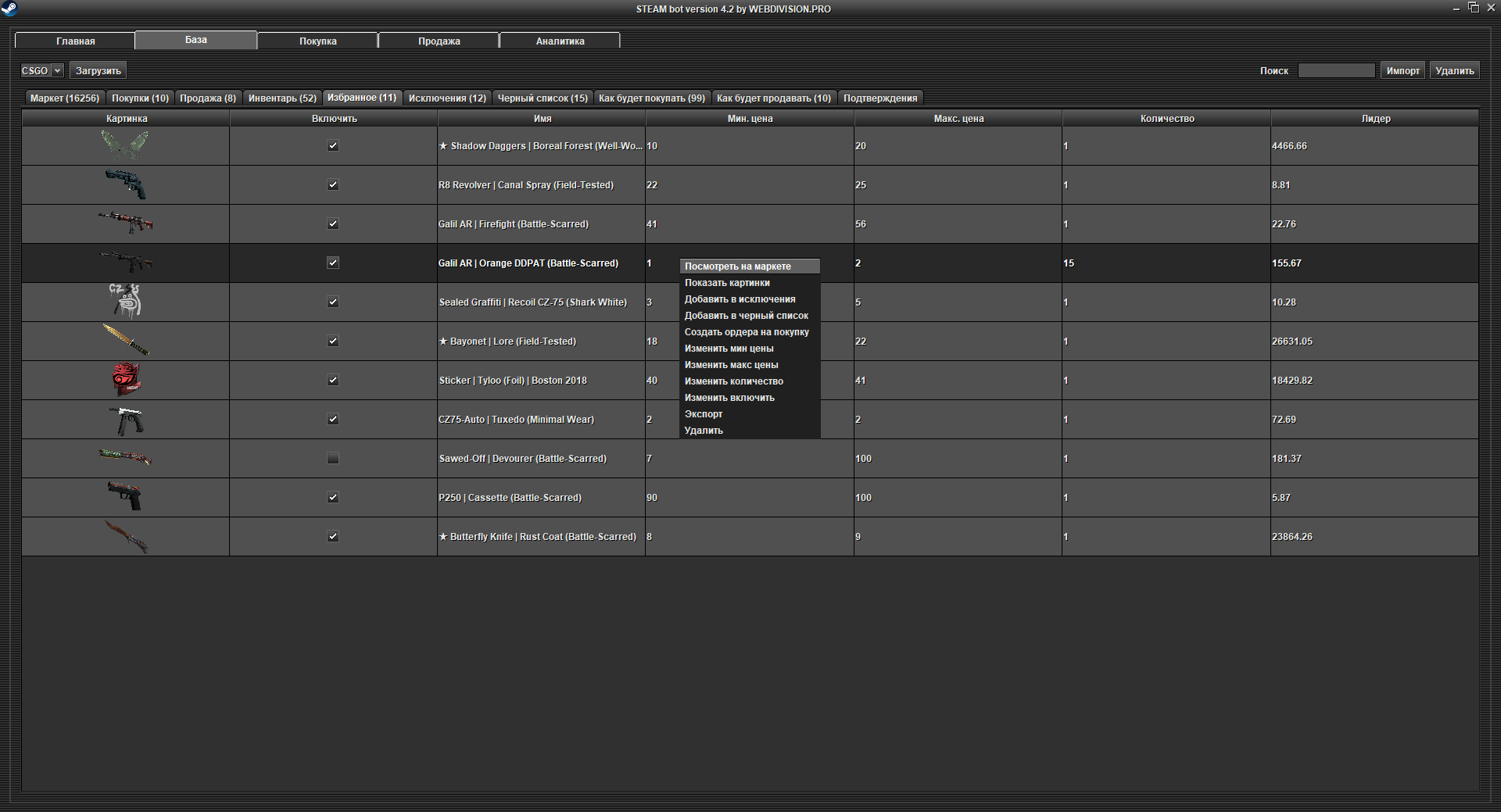Click the Shadow Daggers Boreal Forest item image
This screenshot has width=1501, height=812.
(125, 145)
